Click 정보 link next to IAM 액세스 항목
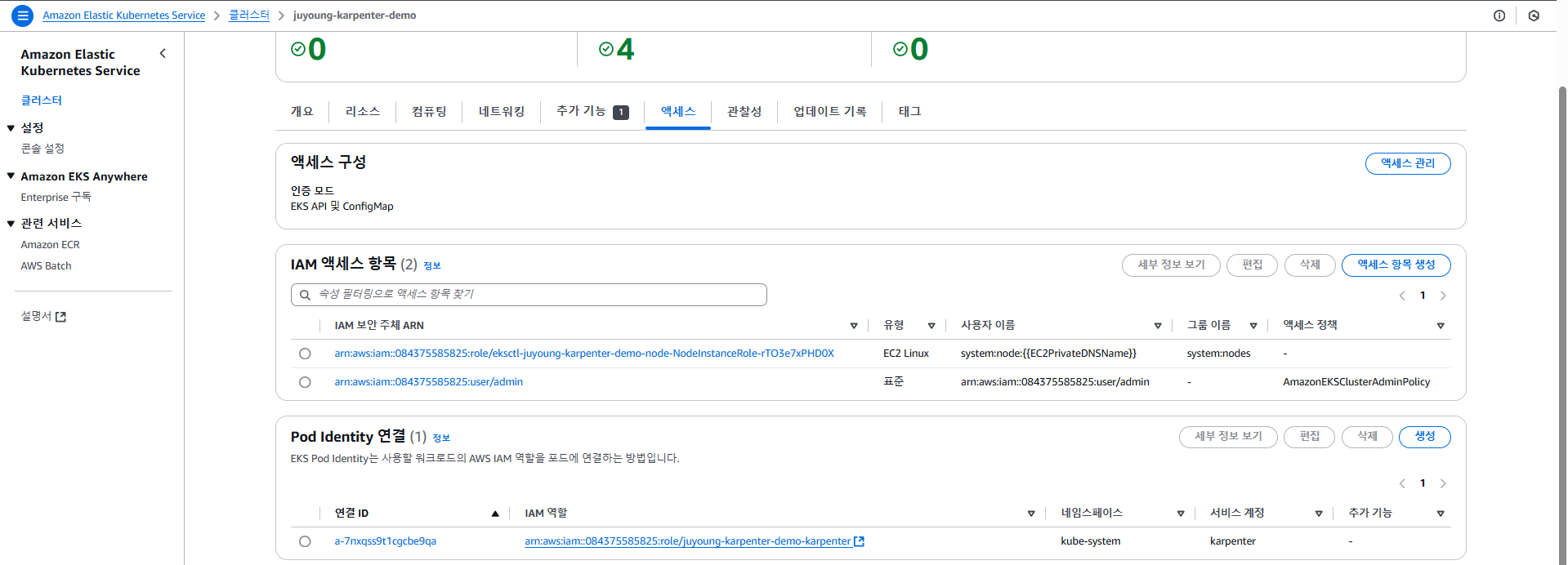The image size is (1568, 565). (x=432, y=266)
